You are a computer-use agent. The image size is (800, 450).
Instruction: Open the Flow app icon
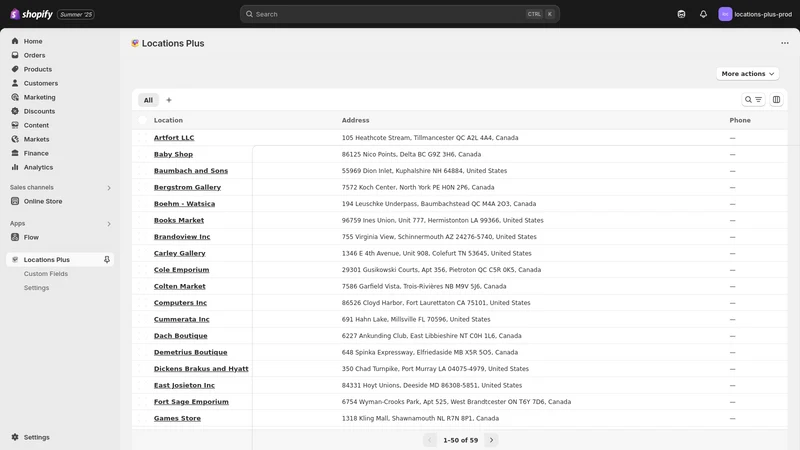coord(15,237)
